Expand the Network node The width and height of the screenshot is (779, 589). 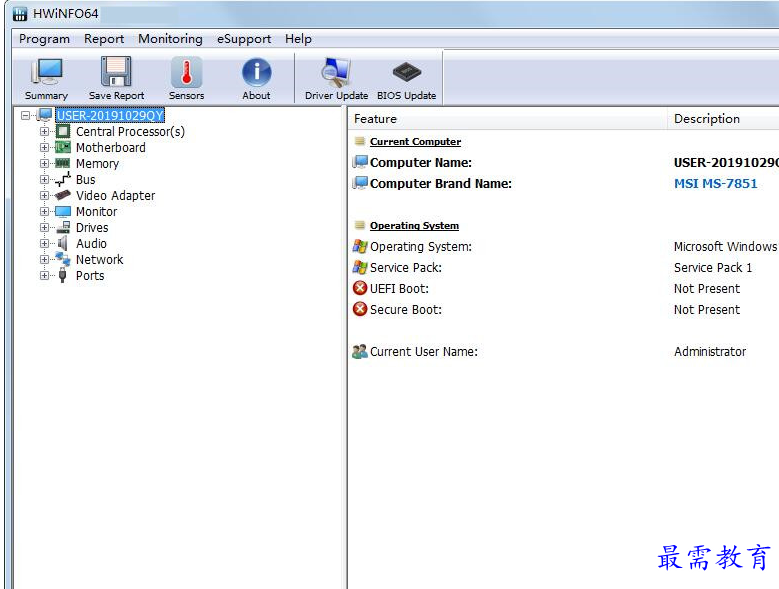[44, 259]
